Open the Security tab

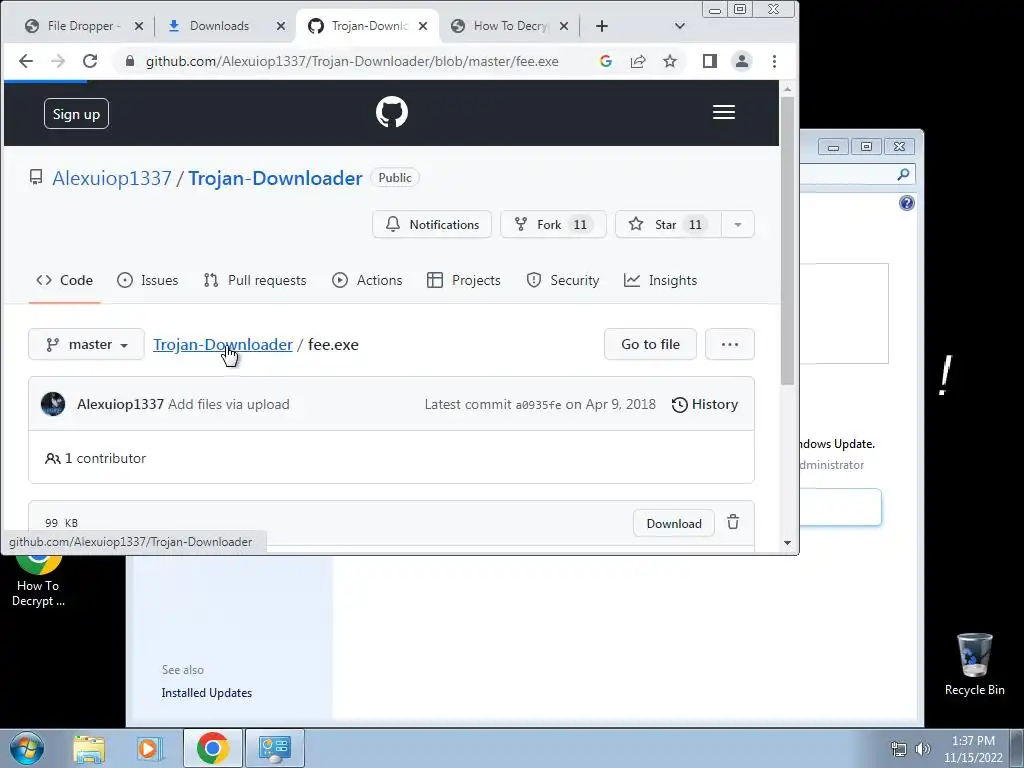(x=563, y=280)
